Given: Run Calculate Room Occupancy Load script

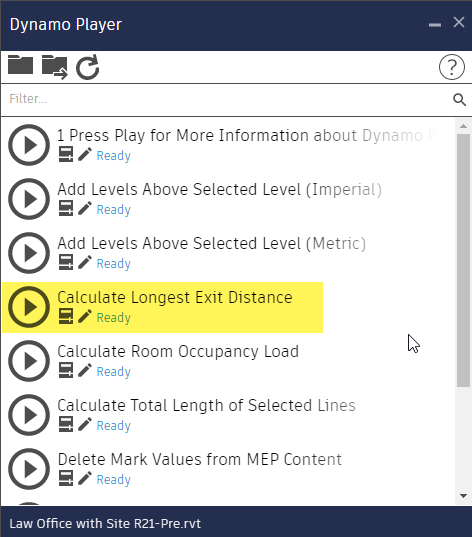Looking at the screenshot, I should 29,361.
